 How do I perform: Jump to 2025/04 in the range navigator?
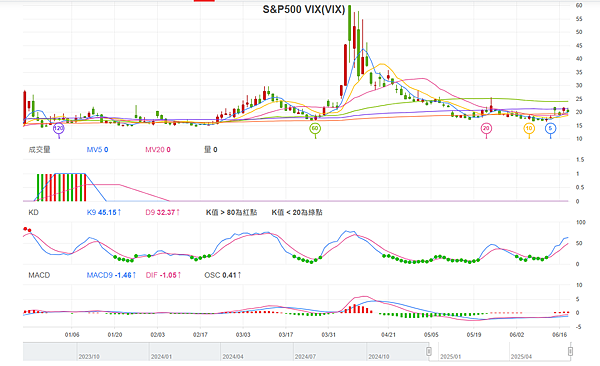522,356
